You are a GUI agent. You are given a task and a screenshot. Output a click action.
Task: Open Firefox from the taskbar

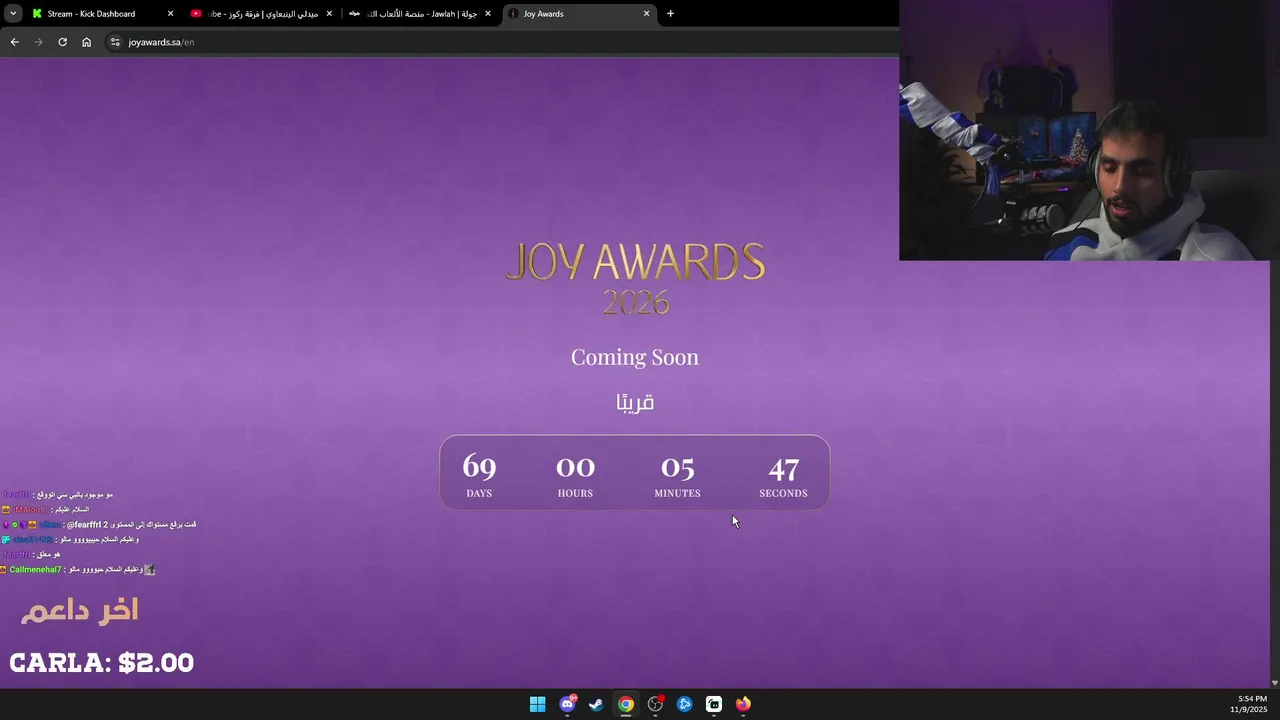pos(743,704)
